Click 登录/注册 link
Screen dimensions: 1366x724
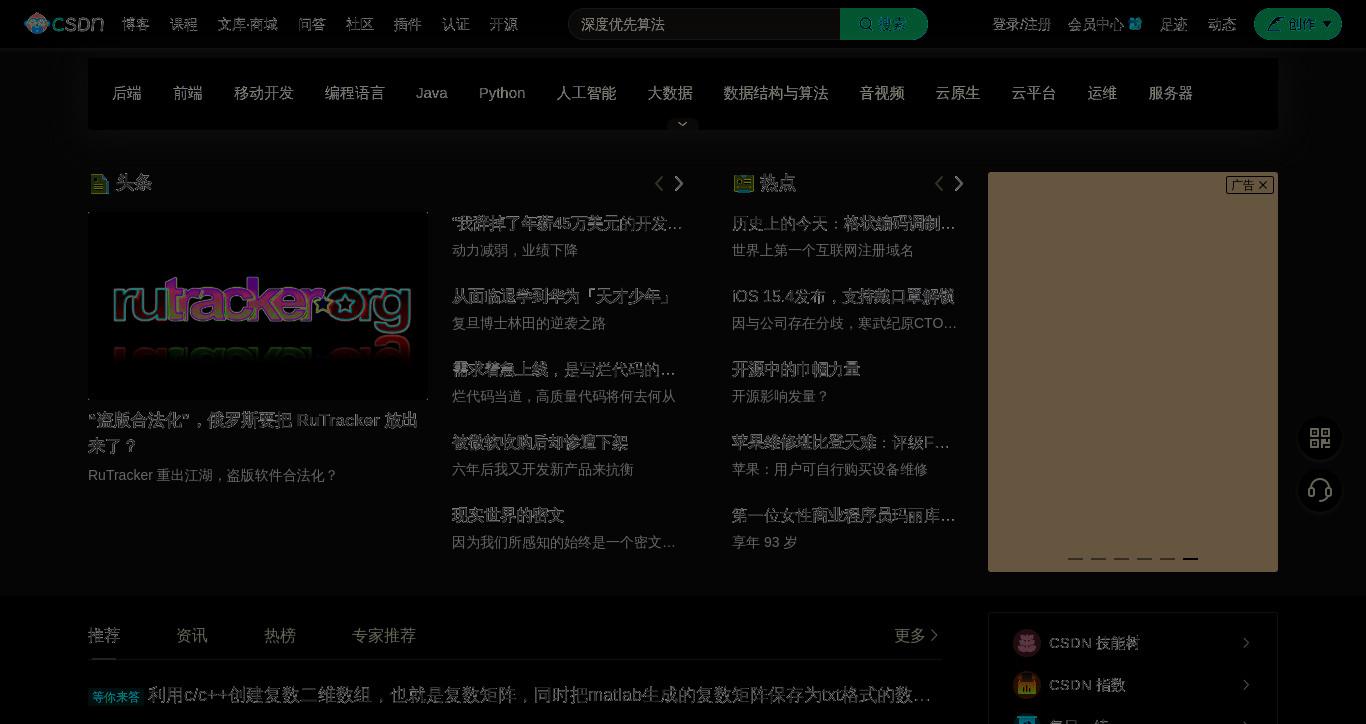click(x=1021, y=24)
